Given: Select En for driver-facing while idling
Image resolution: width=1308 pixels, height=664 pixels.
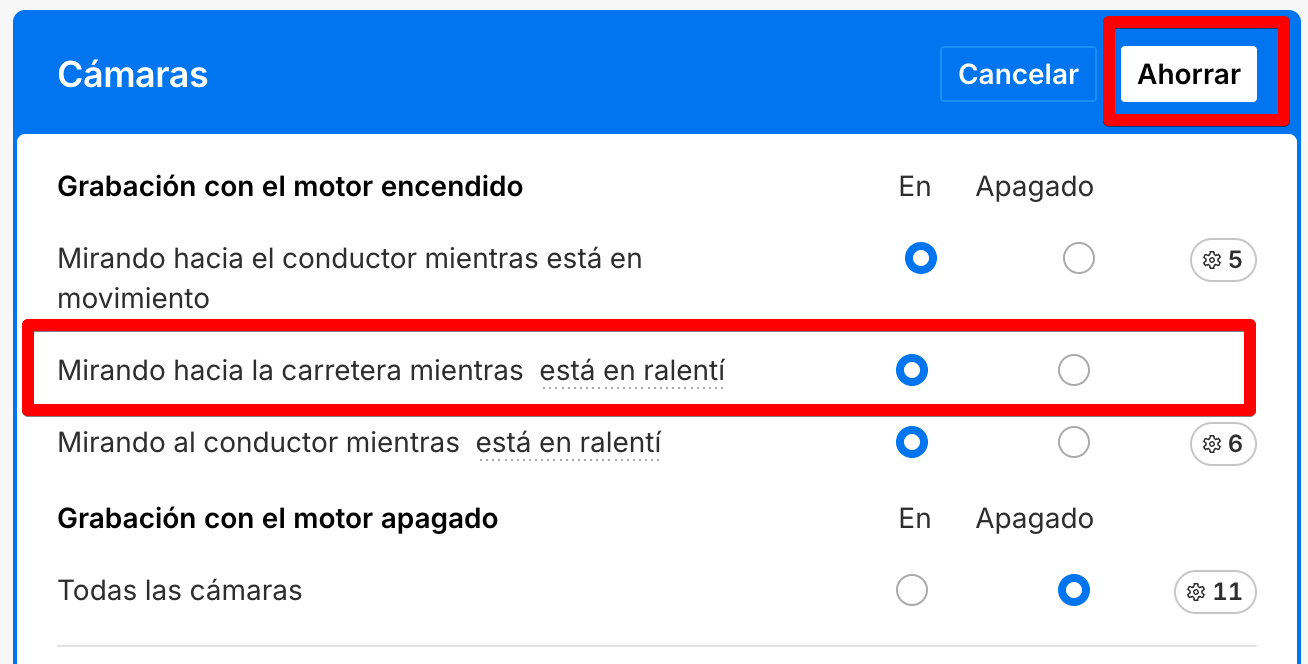Looking at the screenshot, I should [x=912, y=442].
